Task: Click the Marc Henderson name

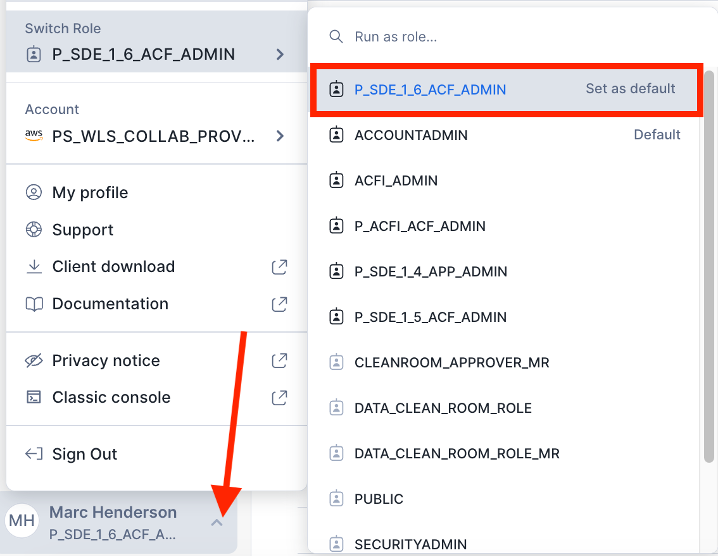Action: pos(113,512)
